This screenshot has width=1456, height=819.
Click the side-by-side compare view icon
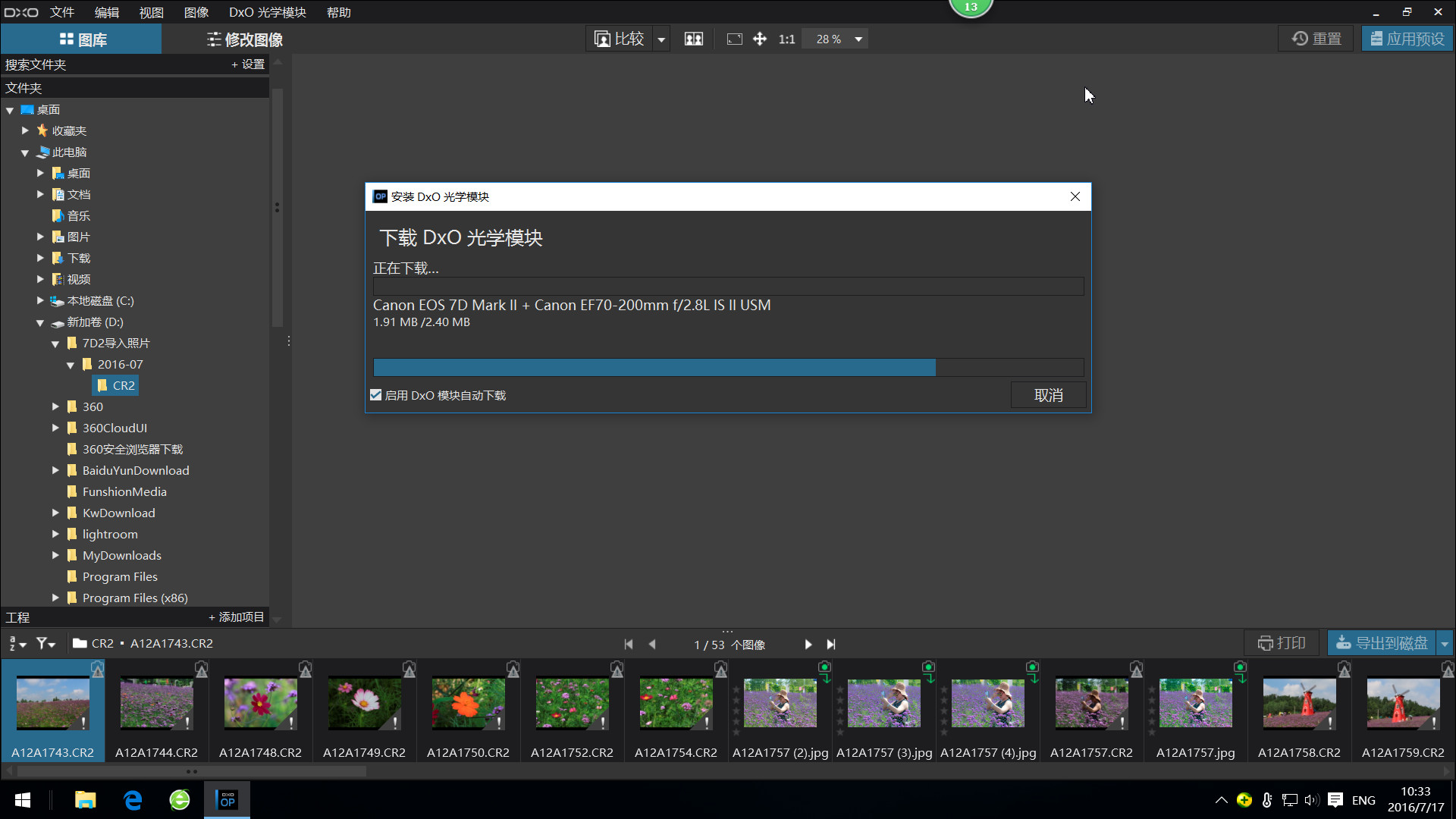coord(693,39)
